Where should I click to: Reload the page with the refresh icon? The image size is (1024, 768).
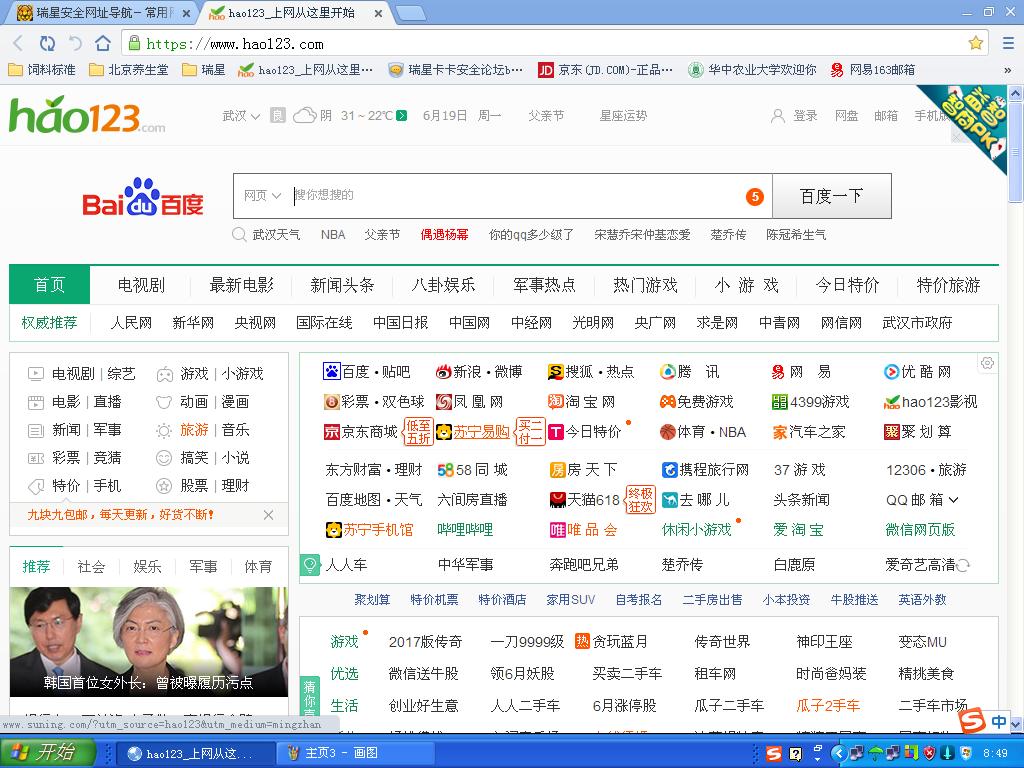click(47, 43)
